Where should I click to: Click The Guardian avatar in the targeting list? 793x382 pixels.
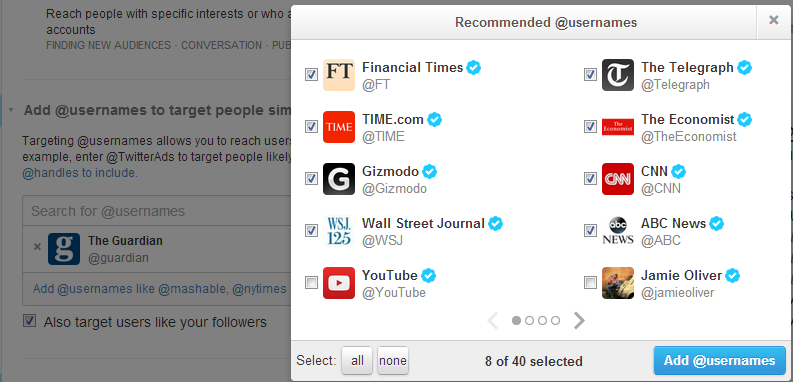pos(64,249)
